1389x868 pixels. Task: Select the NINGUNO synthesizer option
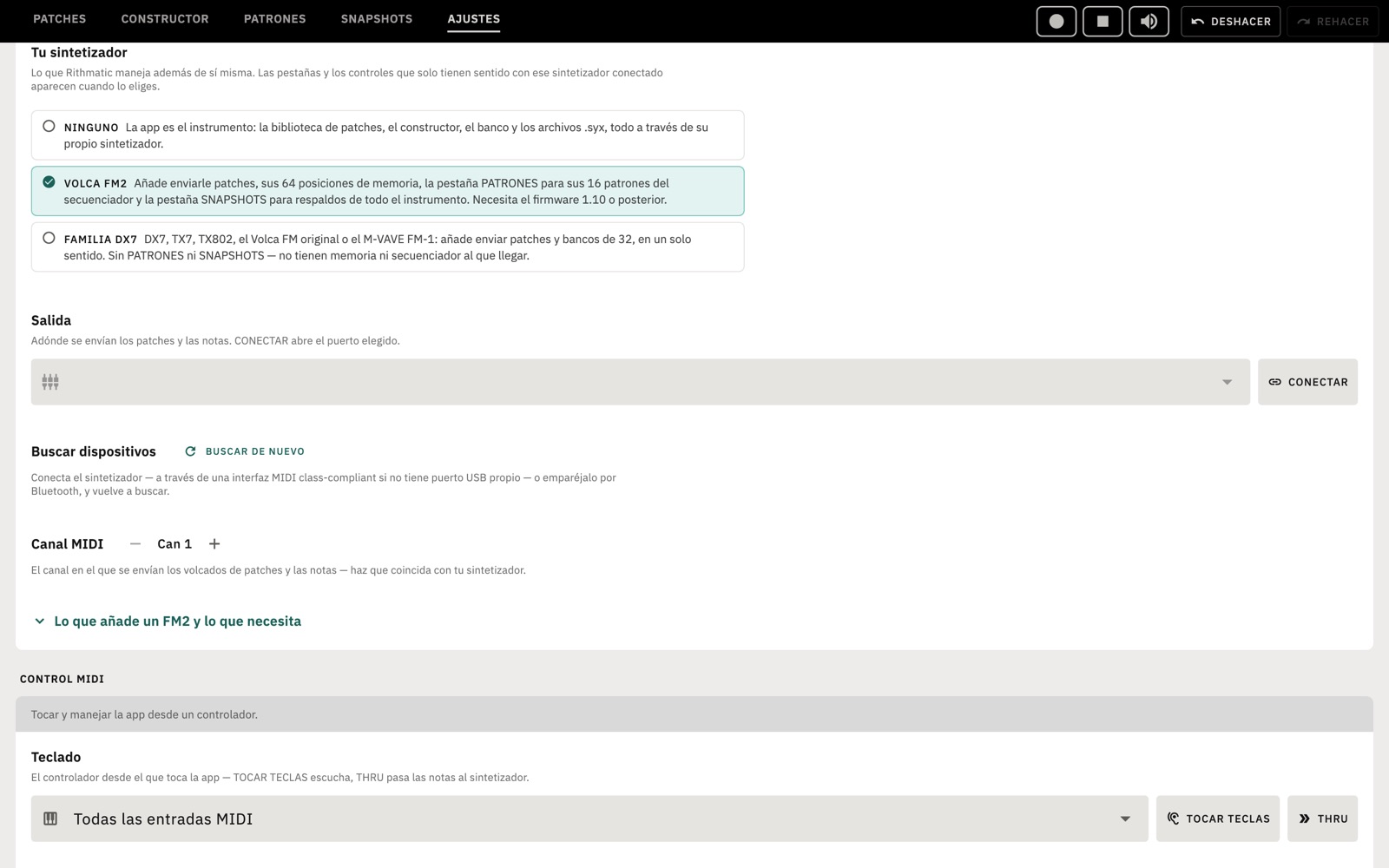(x=387, y=135)
